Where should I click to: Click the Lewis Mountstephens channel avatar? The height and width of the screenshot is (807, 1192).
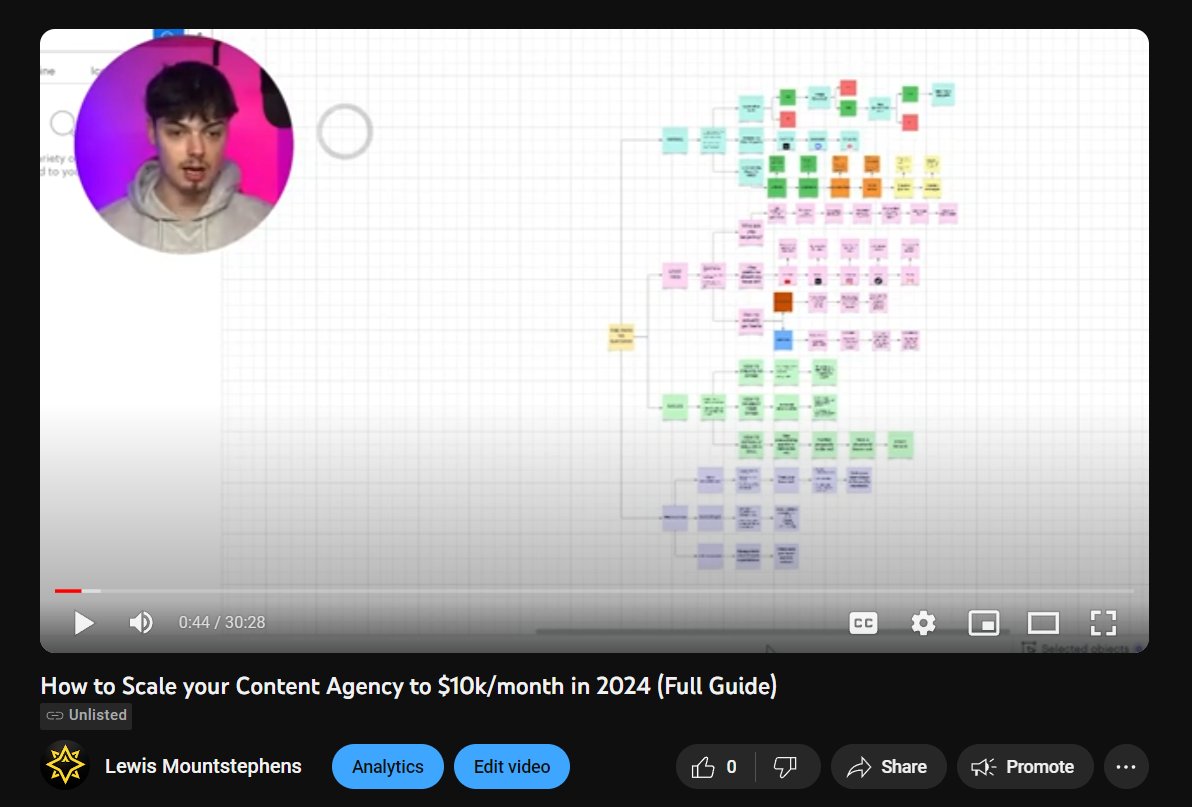pos(64,765)
